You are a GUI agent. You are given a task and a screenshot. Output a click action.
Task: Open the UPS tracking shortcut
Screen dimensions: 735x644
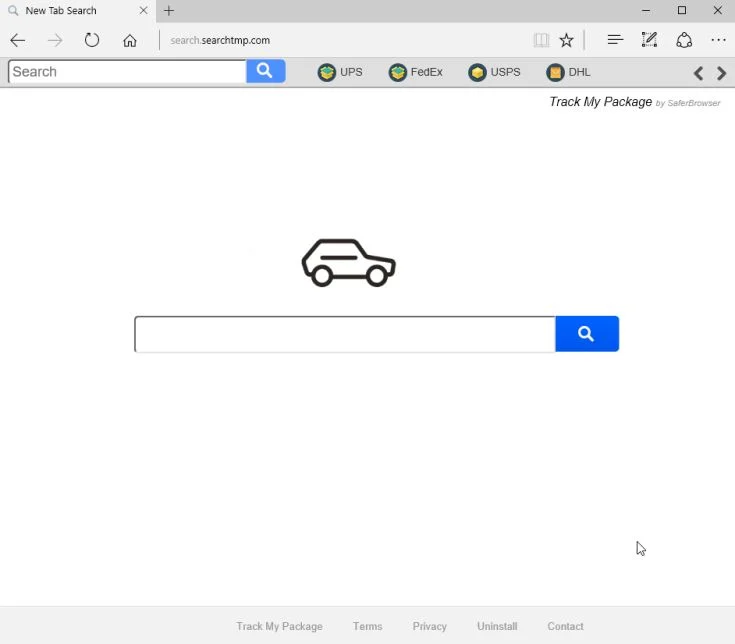(x=340, y=72)
